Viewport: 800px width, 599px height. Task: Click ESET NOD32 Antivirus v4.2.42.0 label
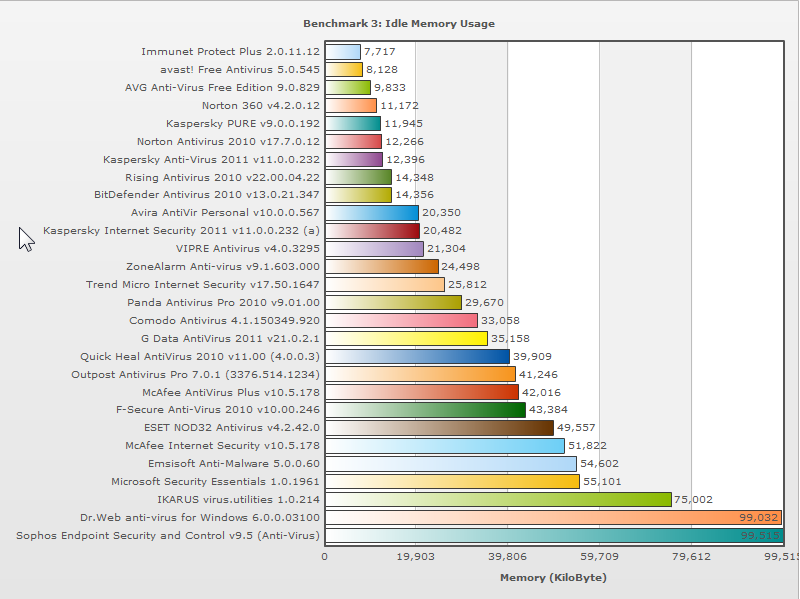[x=232, y=428]
